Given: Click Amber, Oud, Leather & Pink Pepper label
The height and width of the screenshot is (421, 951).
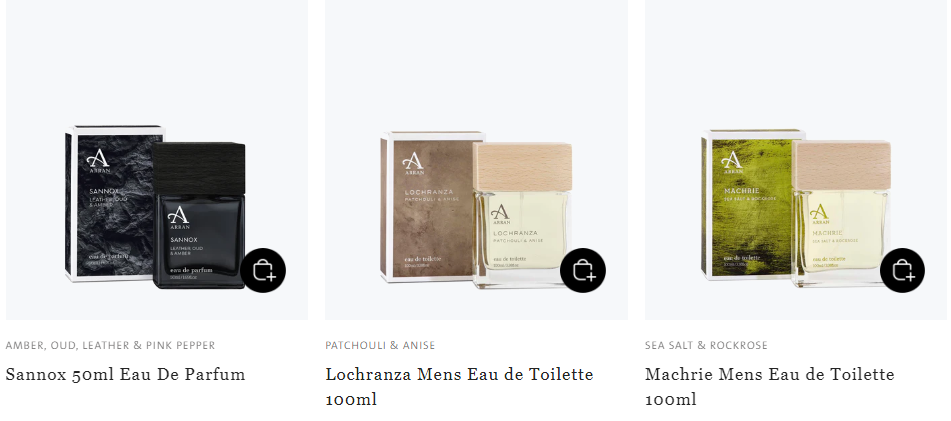Looking at the screenshot, I should [110, 346].
